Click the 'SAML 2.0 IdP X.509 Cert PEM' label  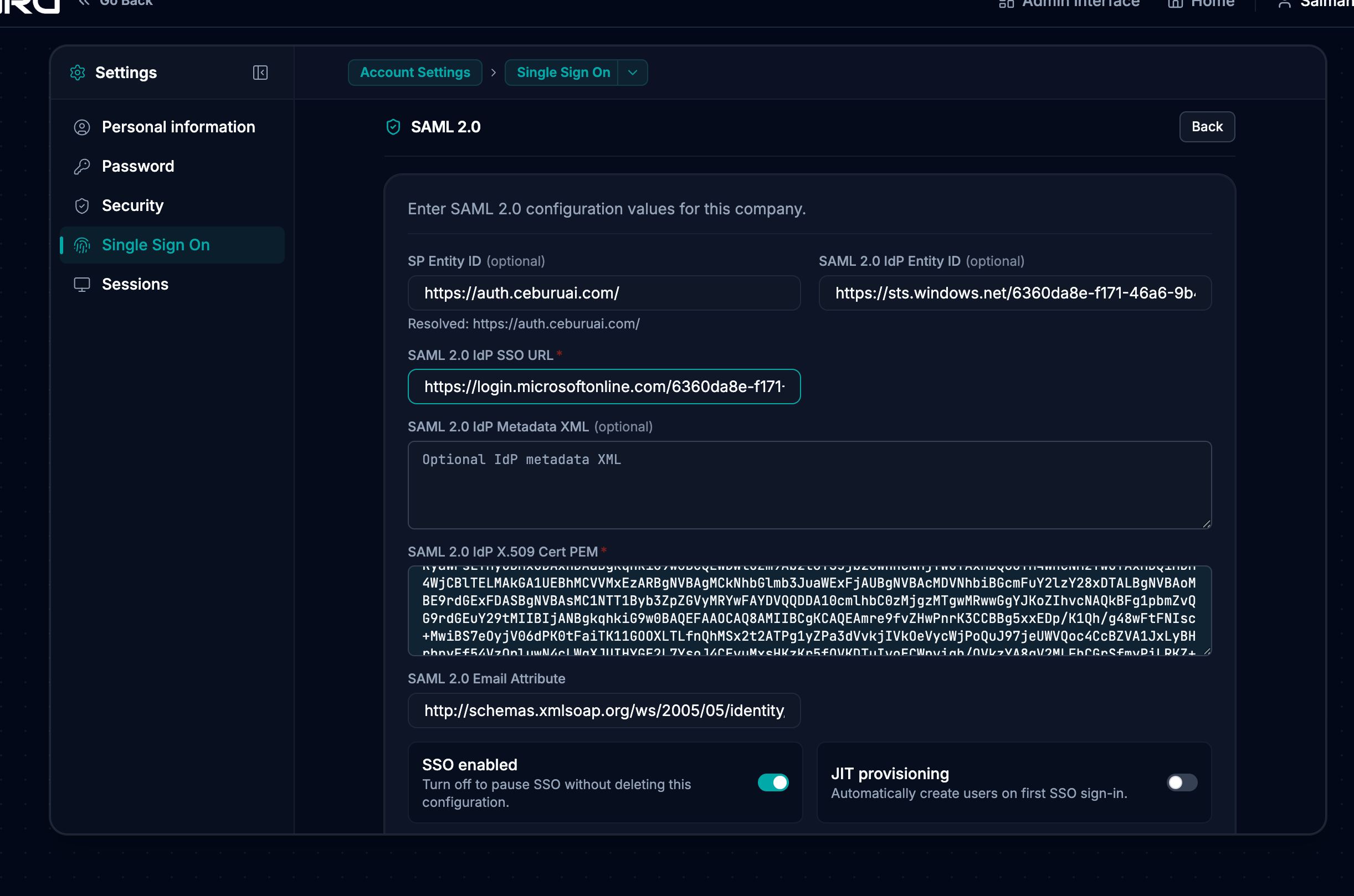[x=502, y=552]
